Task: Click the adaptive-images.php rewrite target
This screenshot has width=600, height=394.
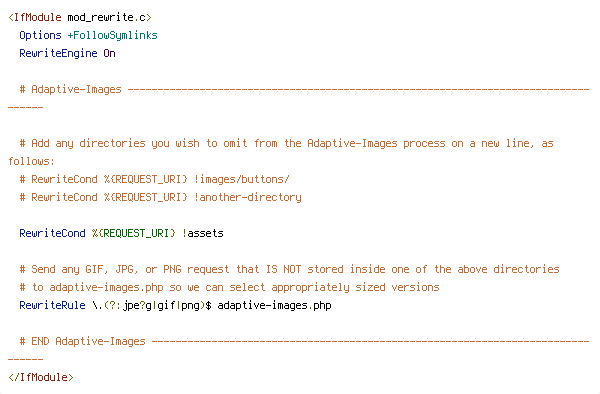Action: [274, 305]
